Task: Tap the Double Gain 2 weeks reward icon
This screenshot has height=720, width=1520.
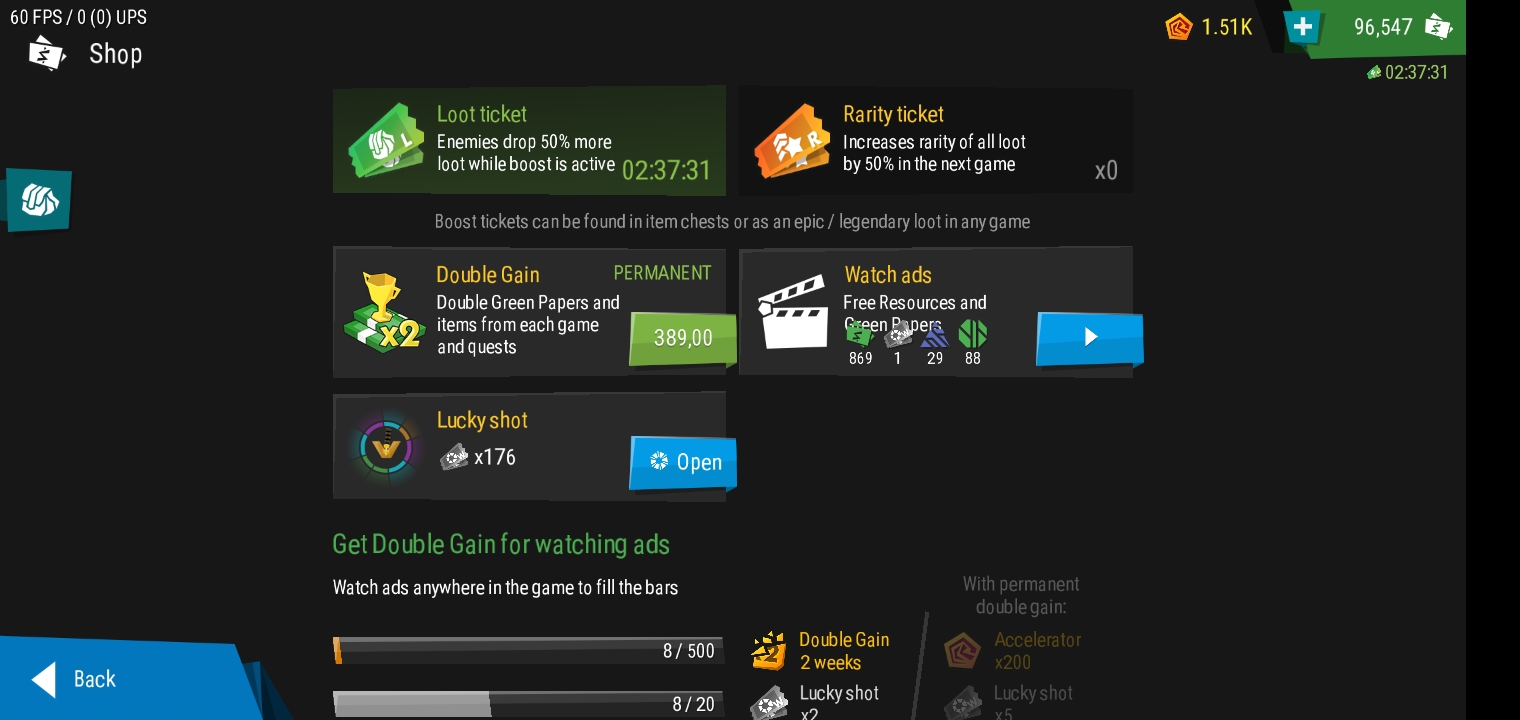Action: click(x=768, y=650)
